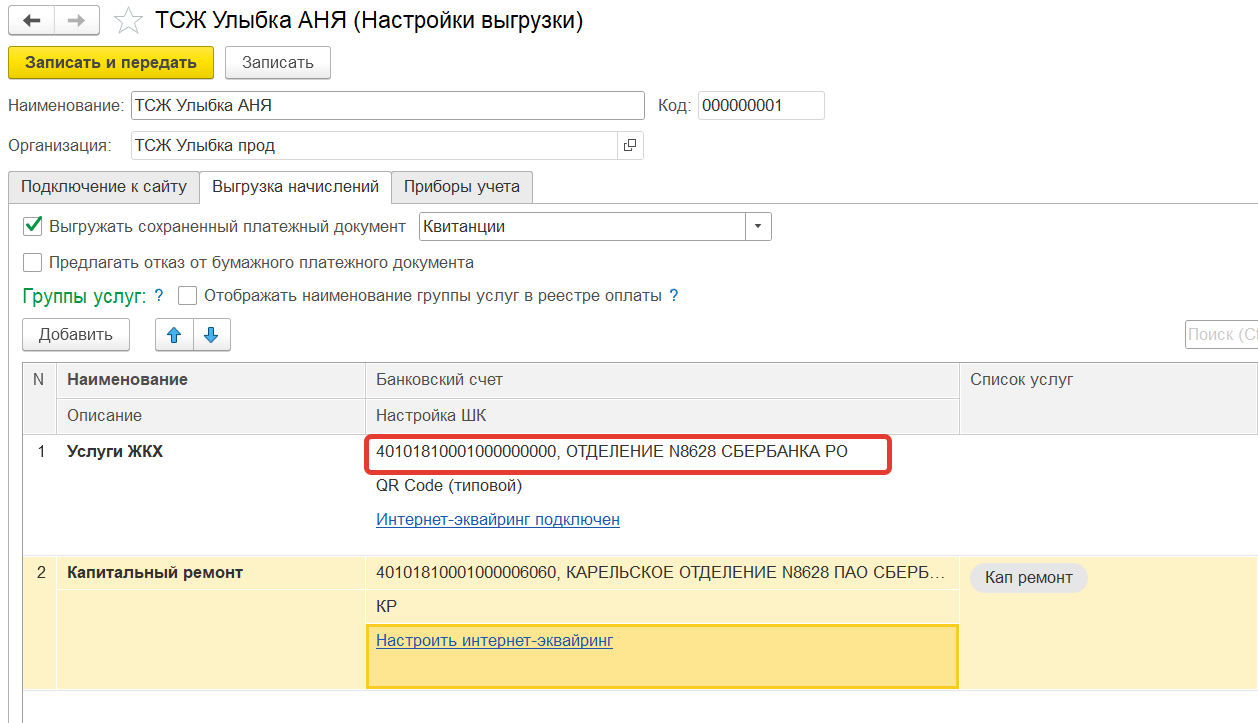1258x723 pixels.
Task: Click the Добавить button
Action: [x=76, y=335]
